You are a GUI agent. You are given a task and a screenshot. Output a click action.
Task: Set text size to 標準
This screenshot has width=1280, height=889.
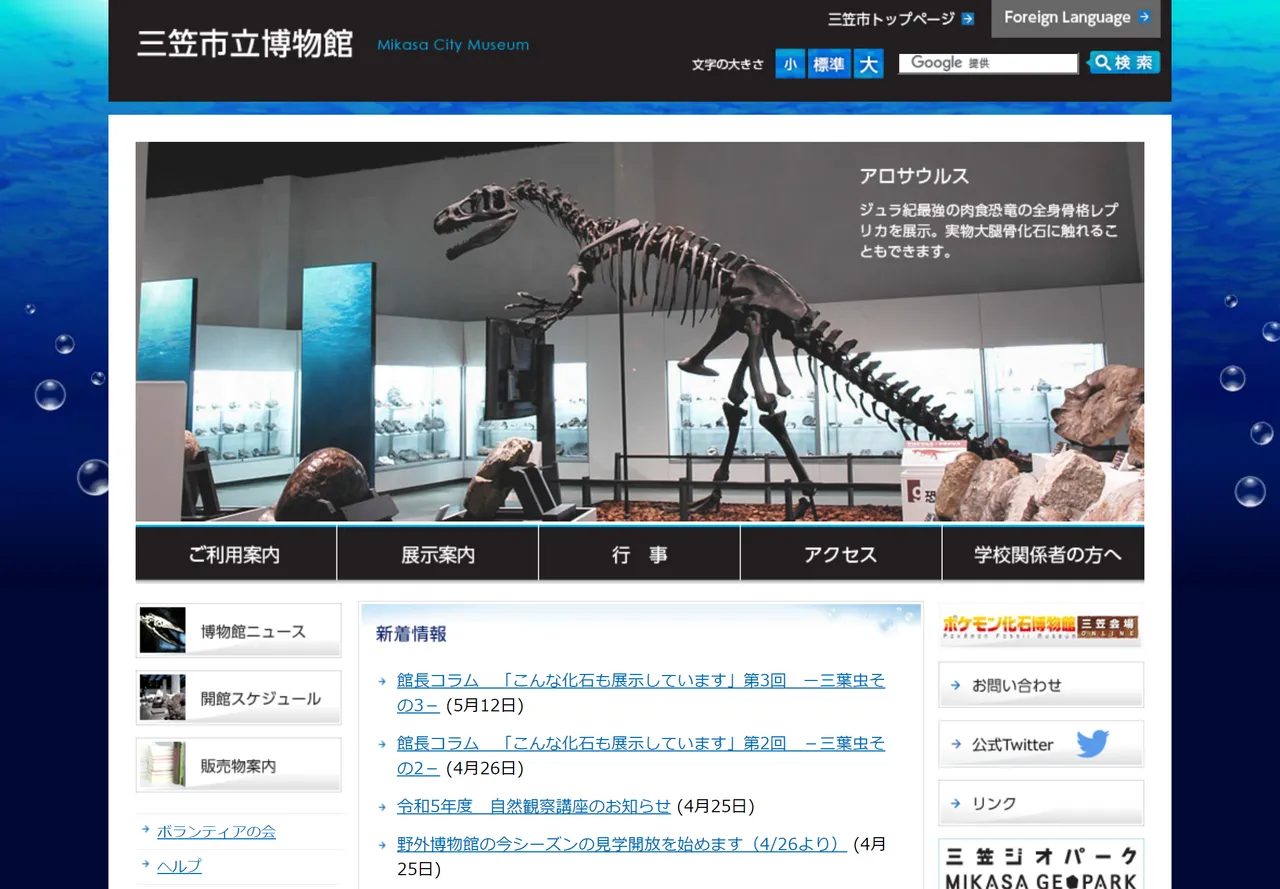(829, 64)
